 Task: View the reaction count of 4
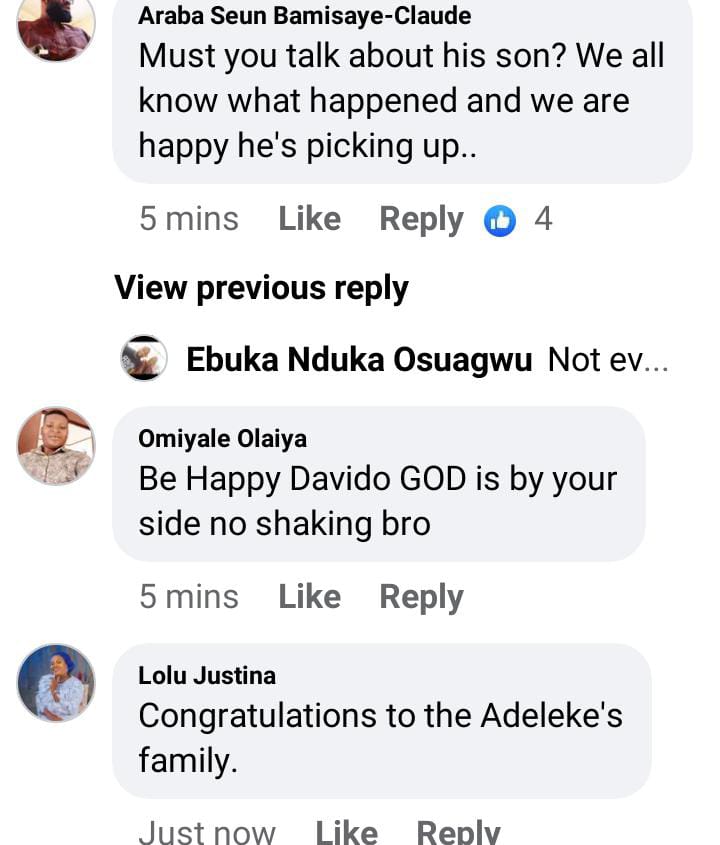543,219
